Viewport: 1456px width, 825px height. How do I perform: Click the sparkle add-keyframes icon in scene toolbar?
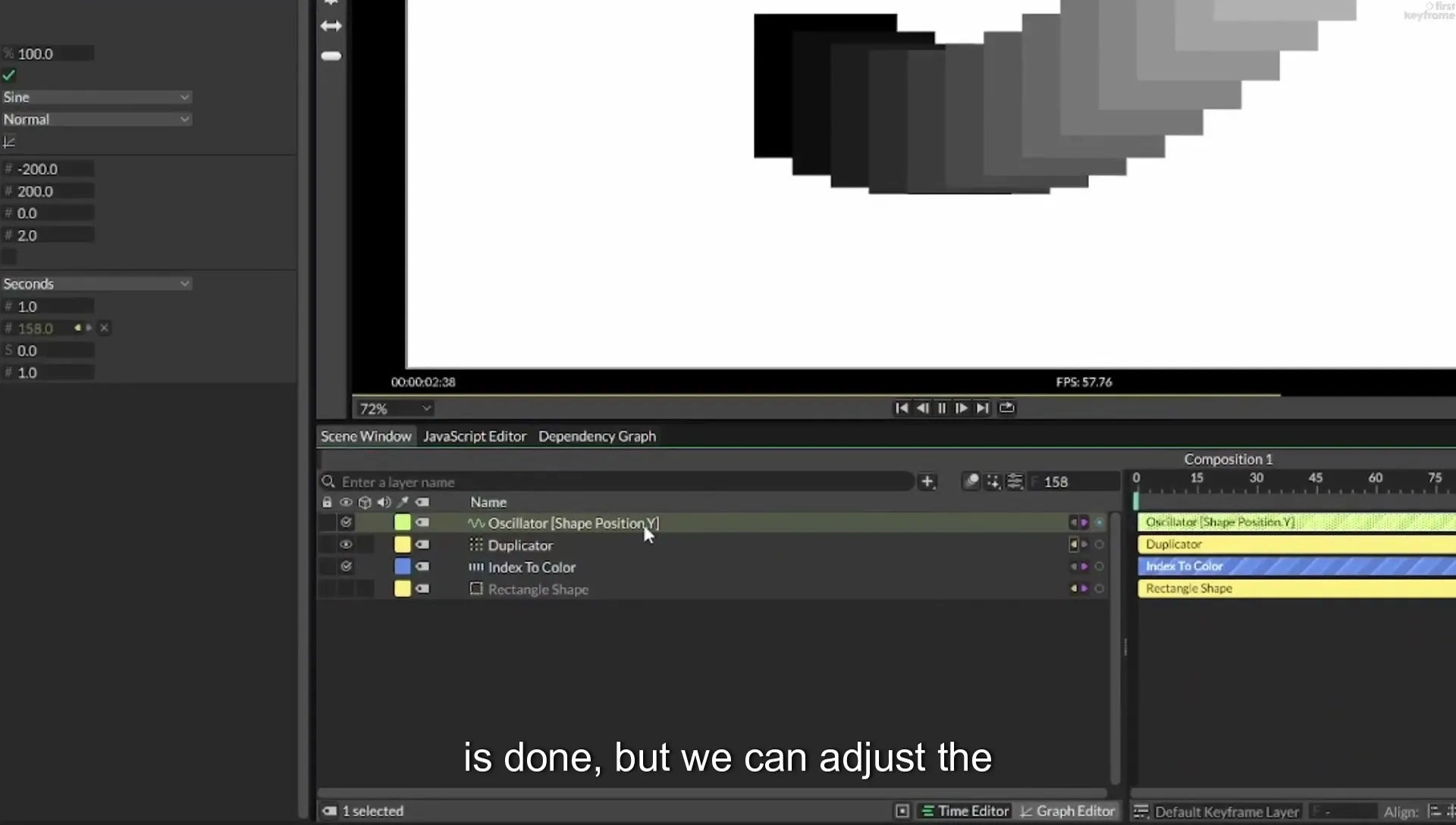point(993,482)
